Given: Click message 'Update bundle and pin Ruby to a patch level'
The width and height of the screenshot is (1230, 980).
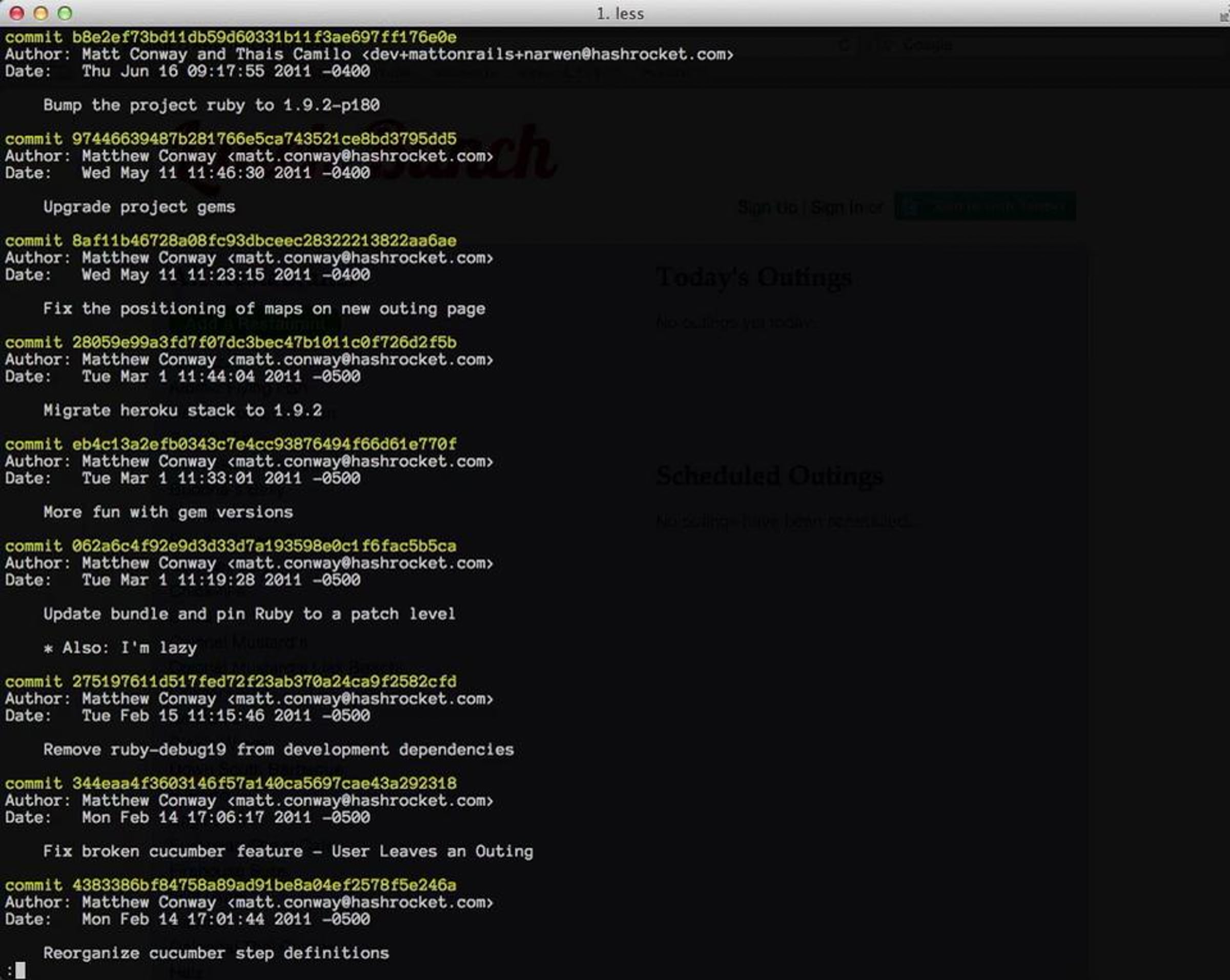Looking at the screenshot, I should 249,614.
